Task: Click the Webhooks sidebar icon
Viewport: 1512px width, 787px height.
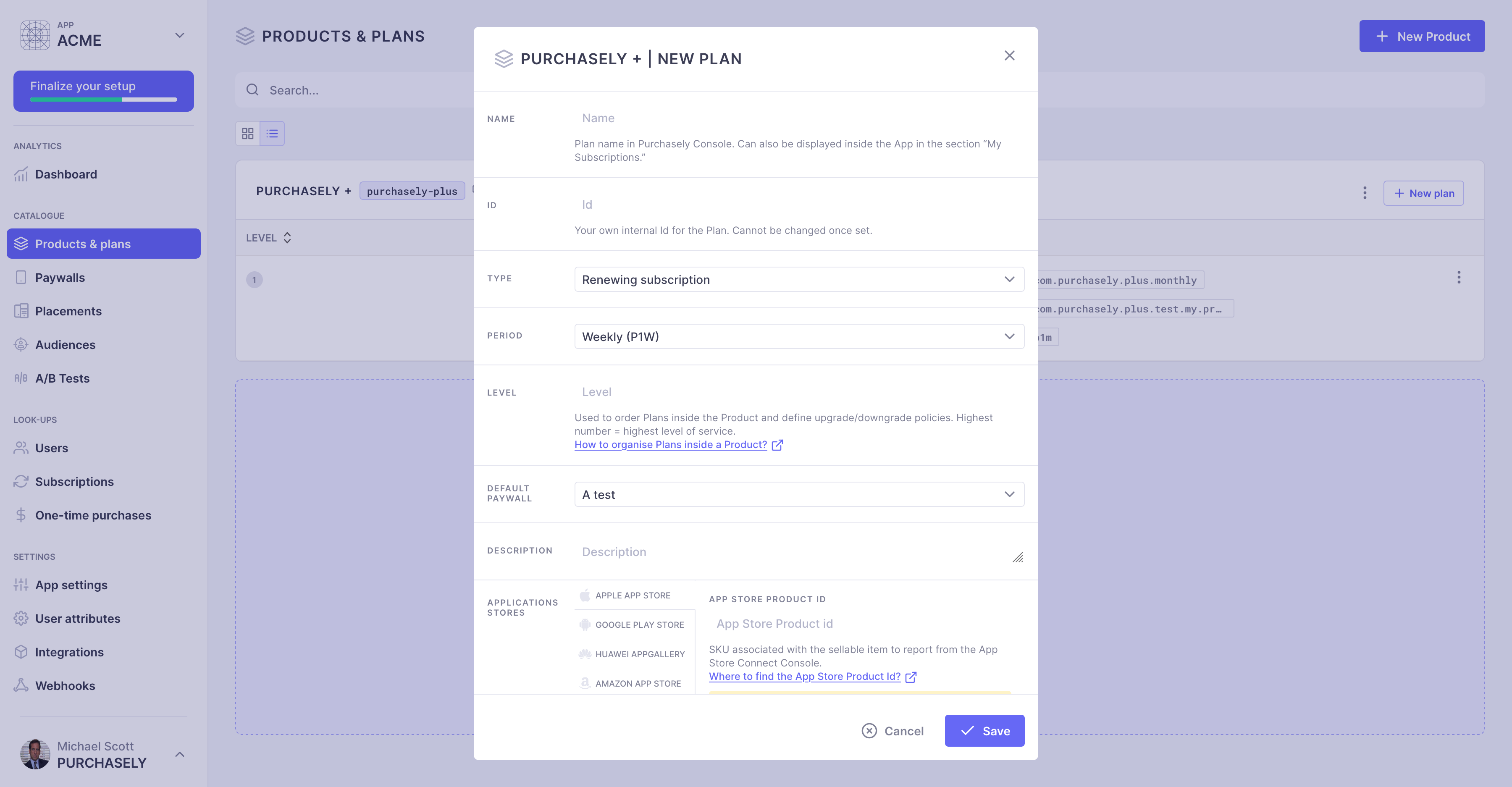Action: click(21, 685)
